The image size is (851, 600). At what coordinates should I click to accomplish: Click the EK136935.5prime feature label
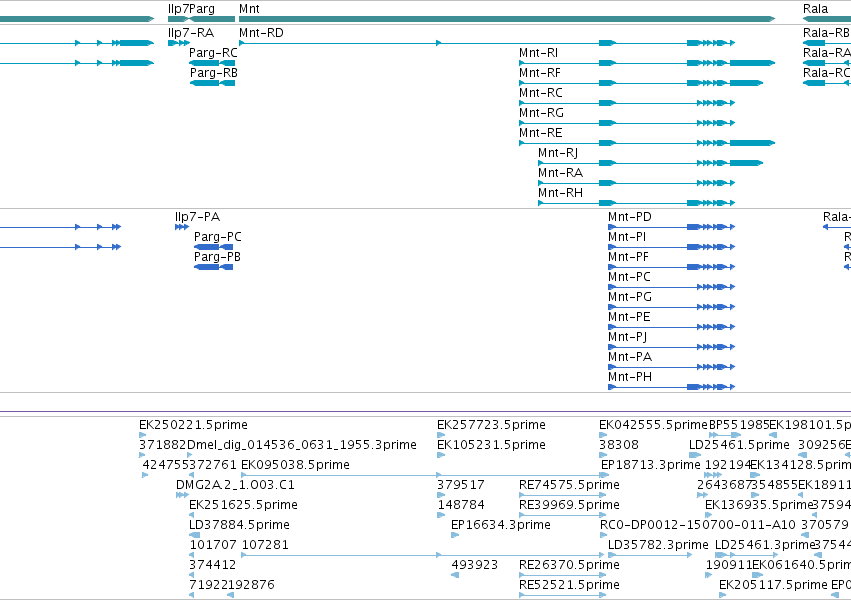(x=759, y=505)
